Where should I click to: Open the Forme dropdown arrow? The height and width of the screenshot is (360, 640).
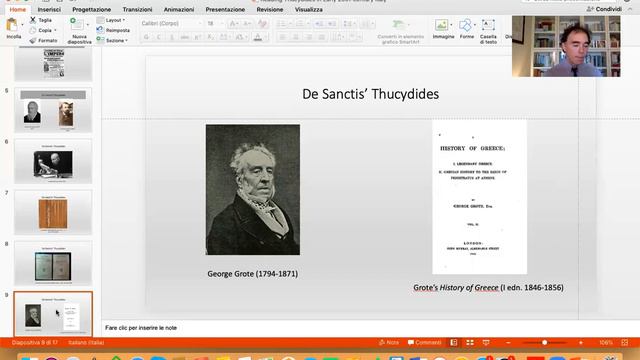[x=475, y=25]
